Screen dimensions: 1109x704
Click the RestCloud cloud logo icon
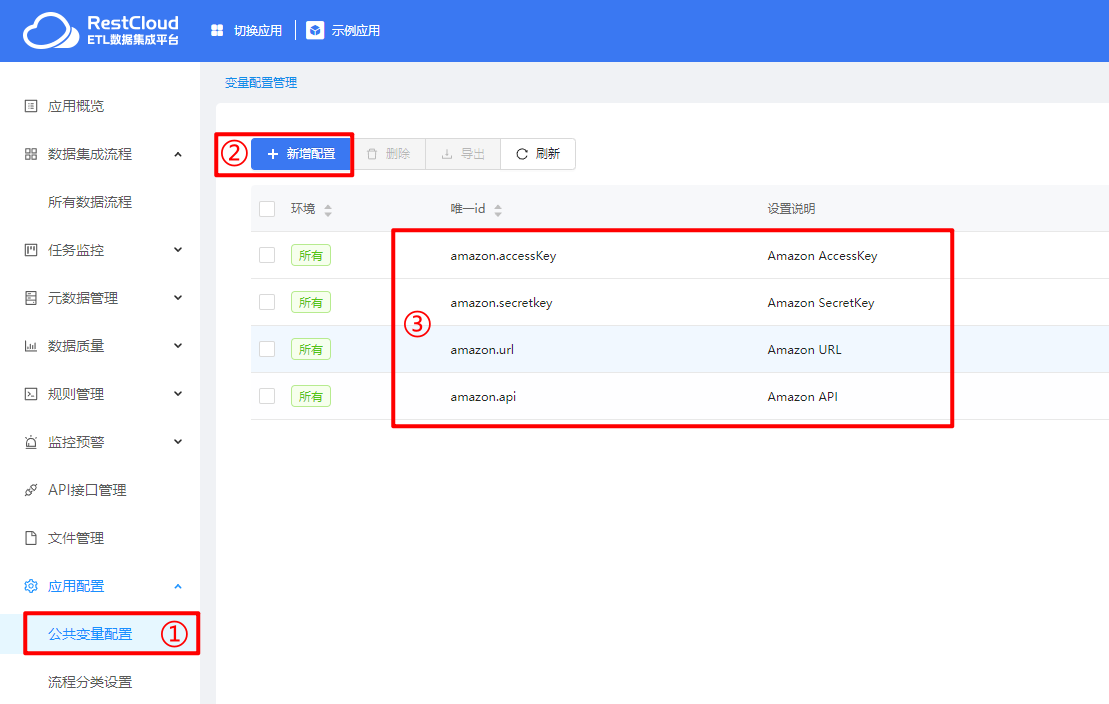point(52,31)
